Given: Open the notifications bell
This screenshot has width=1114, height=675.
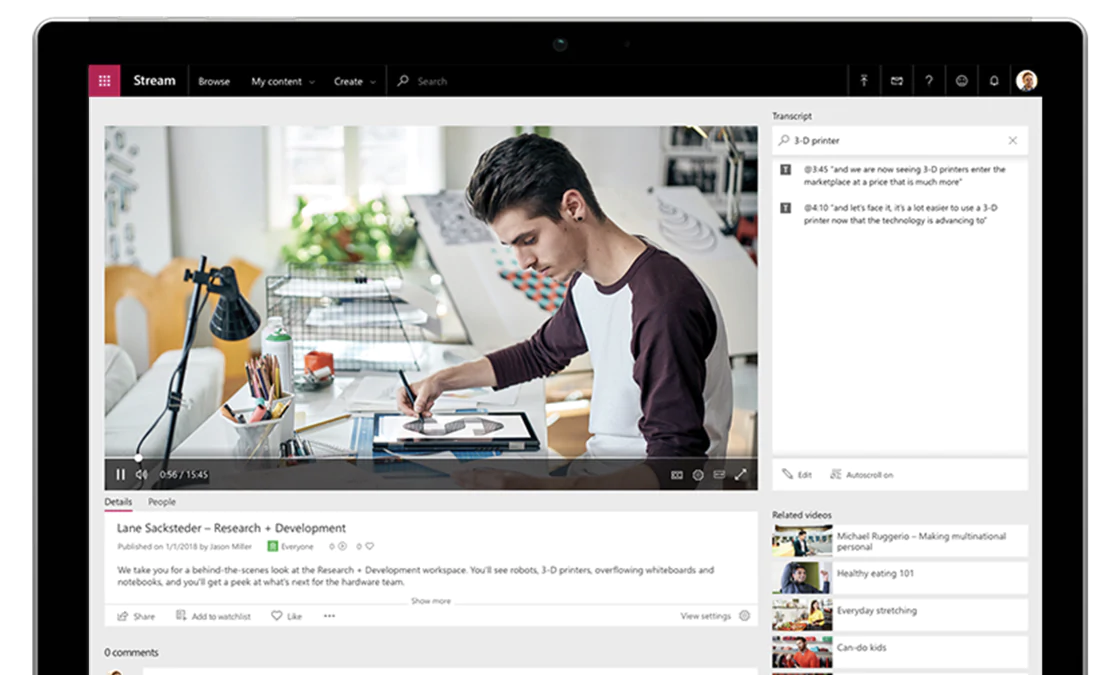Looking at the screenshot, I should 994,81.
